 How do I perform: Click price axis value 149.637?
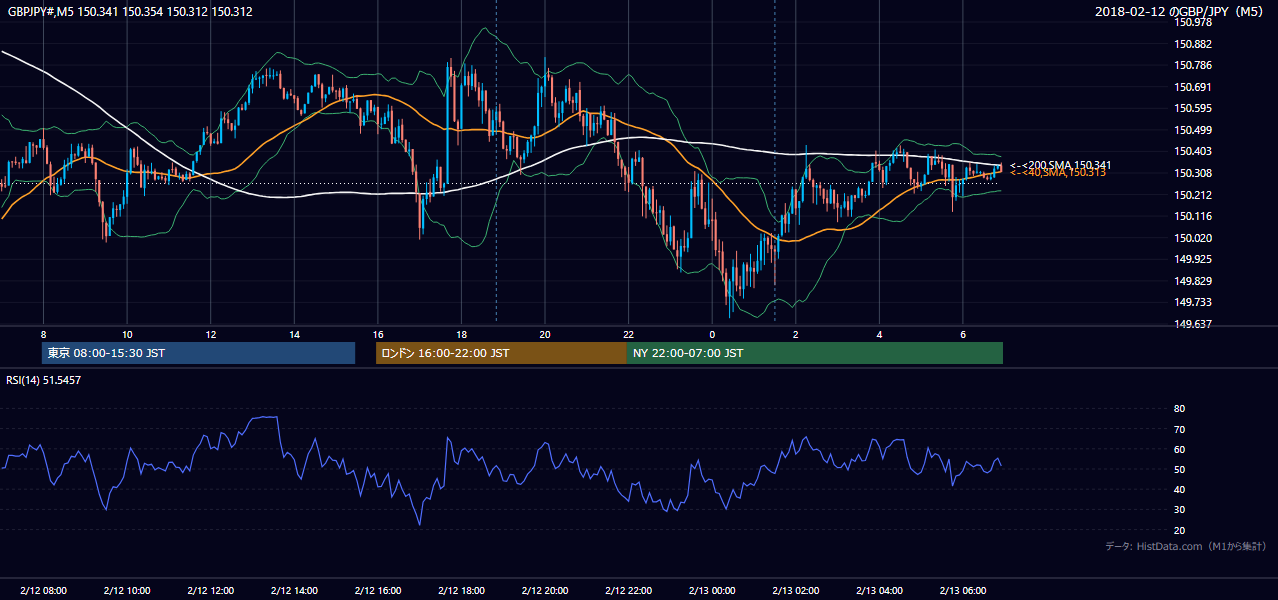click(x=1193, y=324)
